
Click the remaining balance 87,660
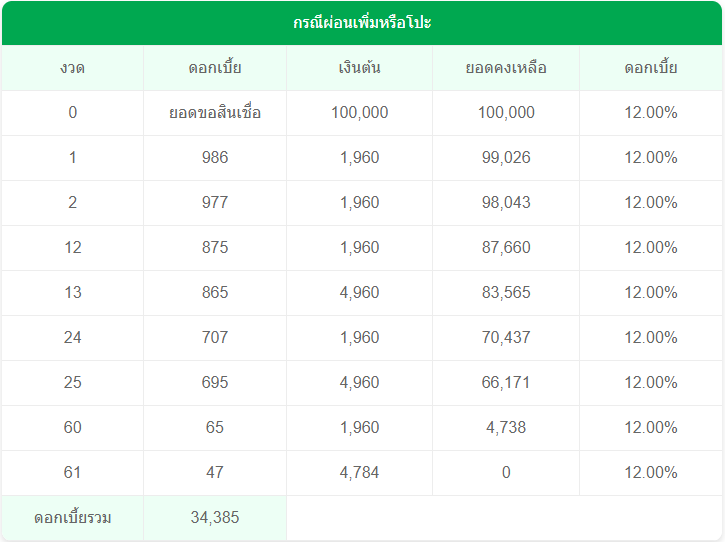(x=506, y=248)
